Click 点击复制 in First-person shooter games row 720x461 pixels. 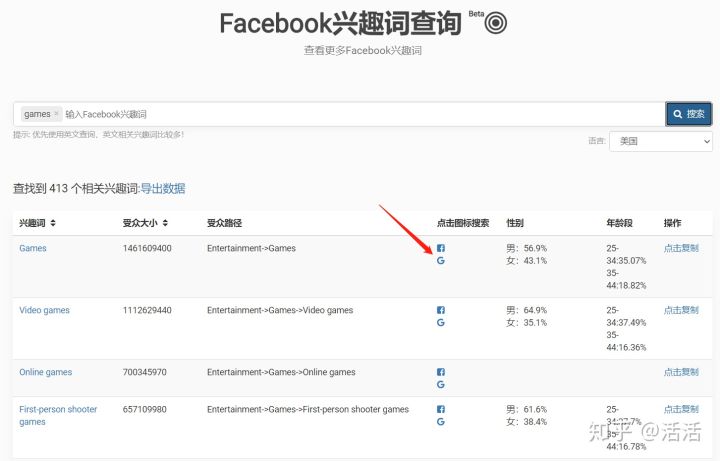click(x=681, y=409)
